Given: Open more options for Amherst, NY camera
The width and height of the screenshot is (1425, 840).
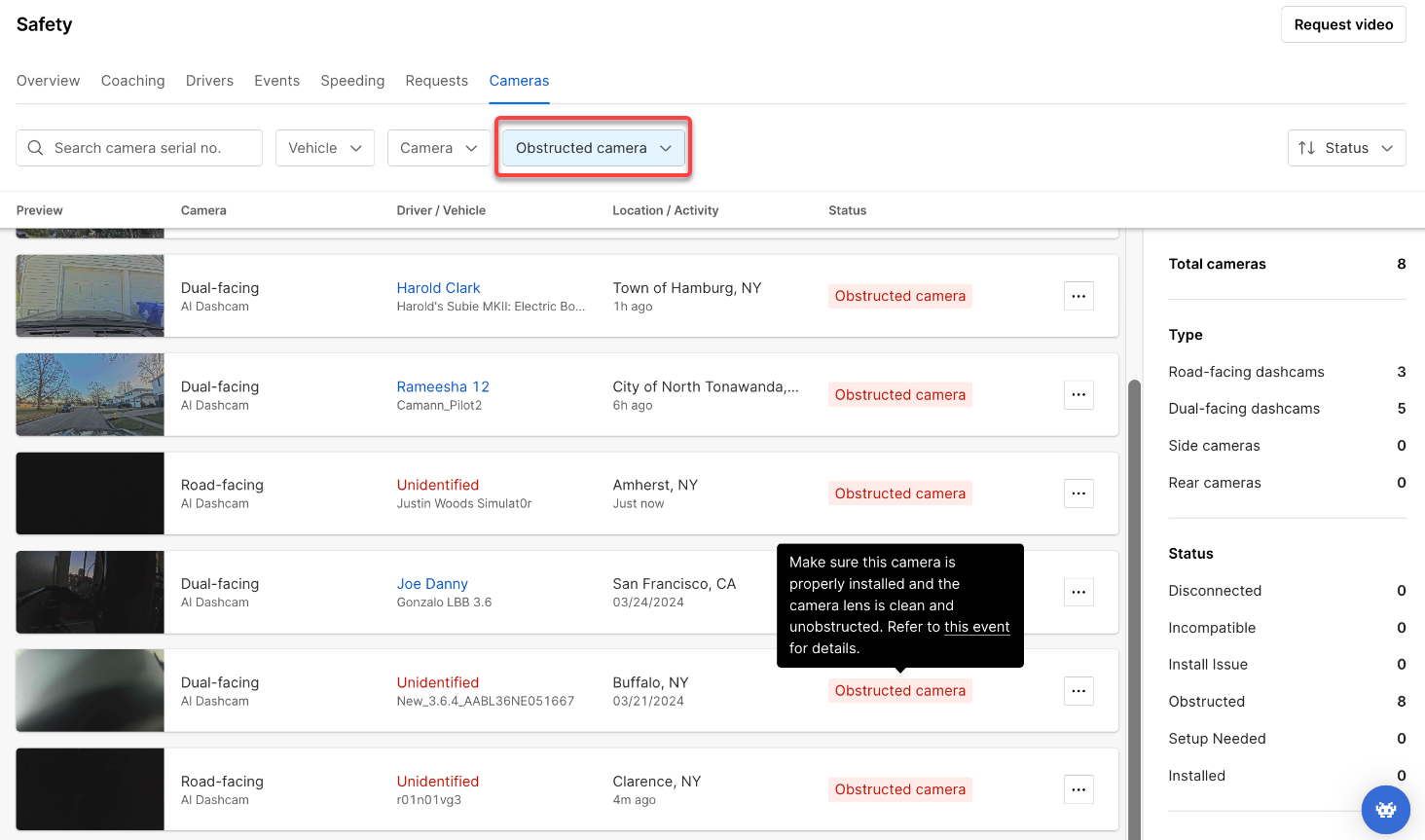Looking at the screenshot, I should coord(1078,493).
